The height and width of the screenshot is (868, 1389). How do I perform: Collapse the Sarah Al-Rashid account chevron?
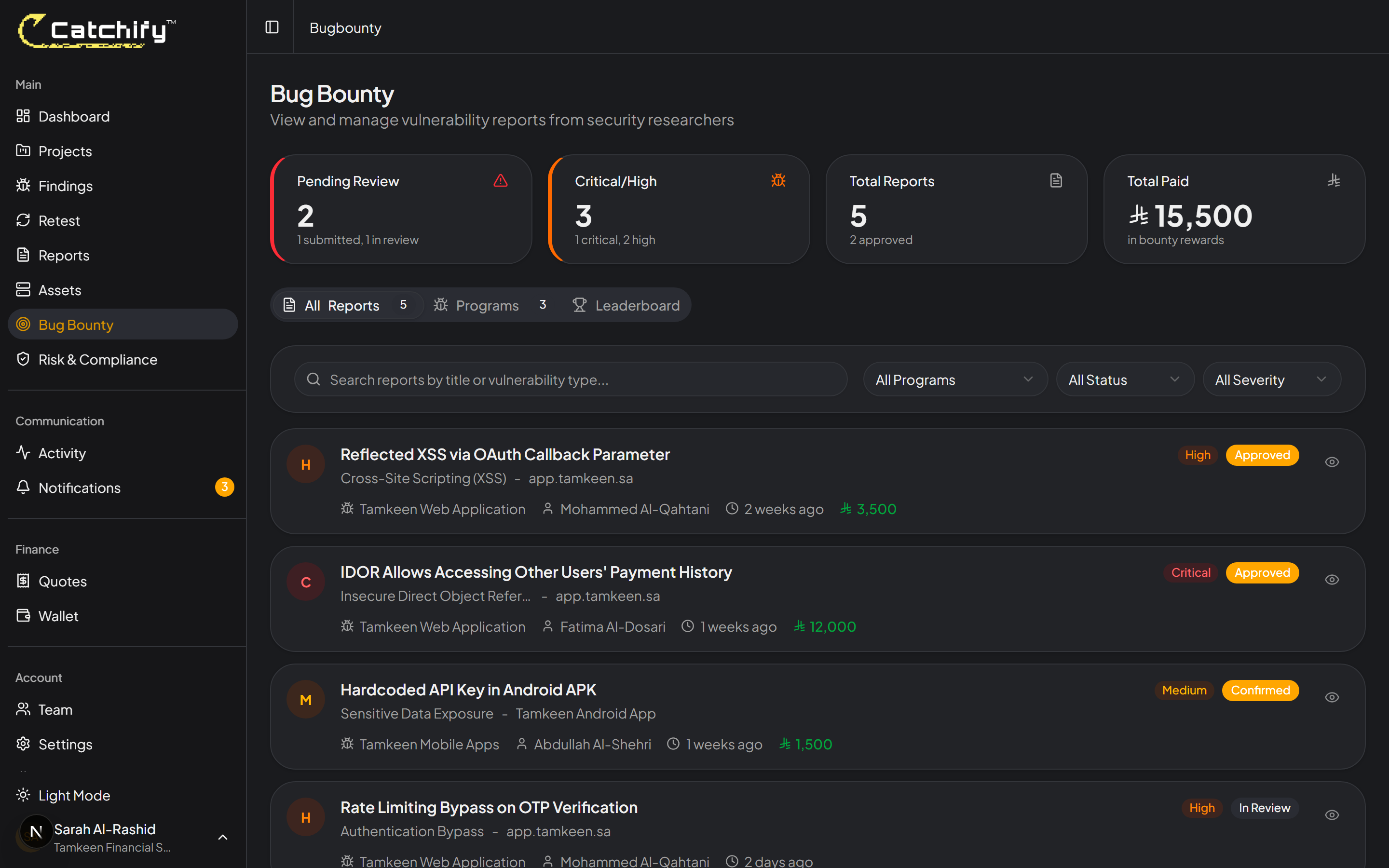223,837
